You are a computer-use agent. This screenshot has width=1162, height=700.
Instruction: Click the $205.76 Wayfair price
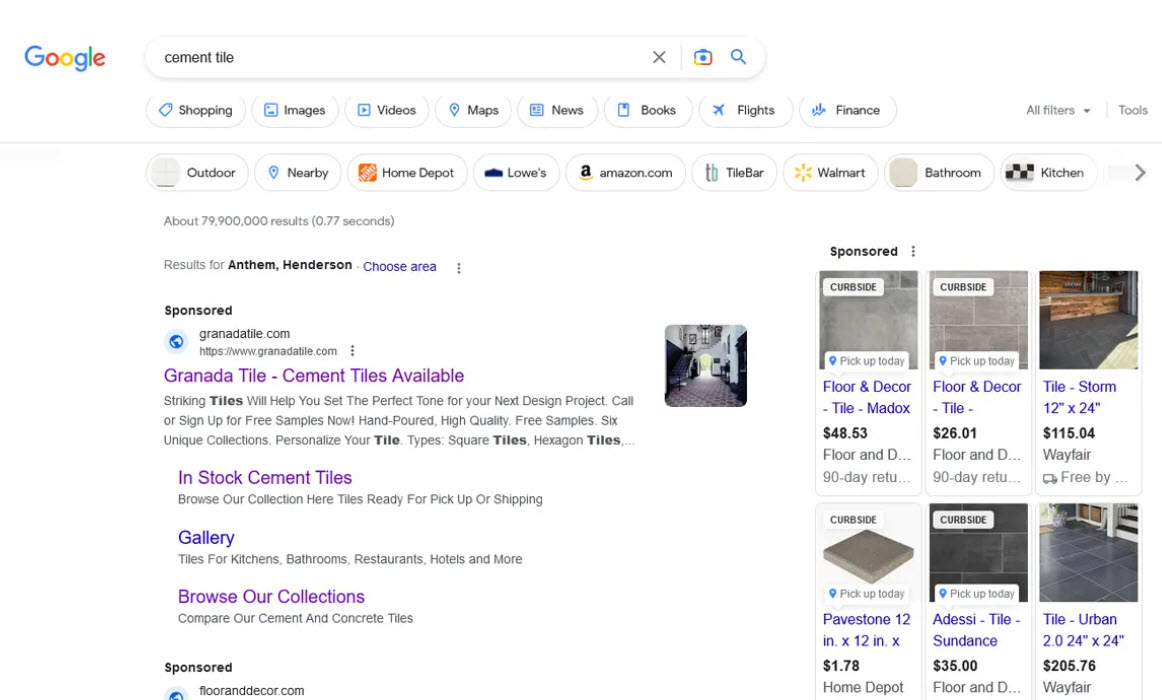click(x=1069, y=666)
